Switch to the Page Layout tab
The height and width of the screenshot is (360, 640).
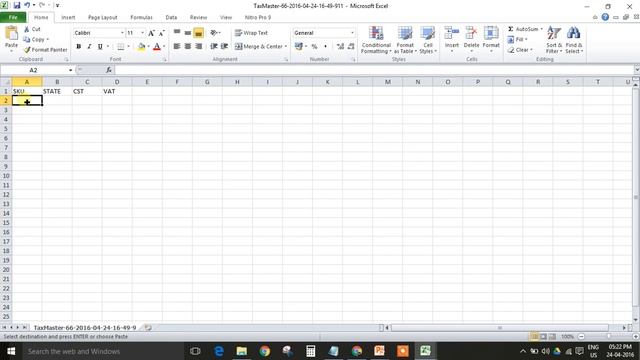click(x=102, y=17)
